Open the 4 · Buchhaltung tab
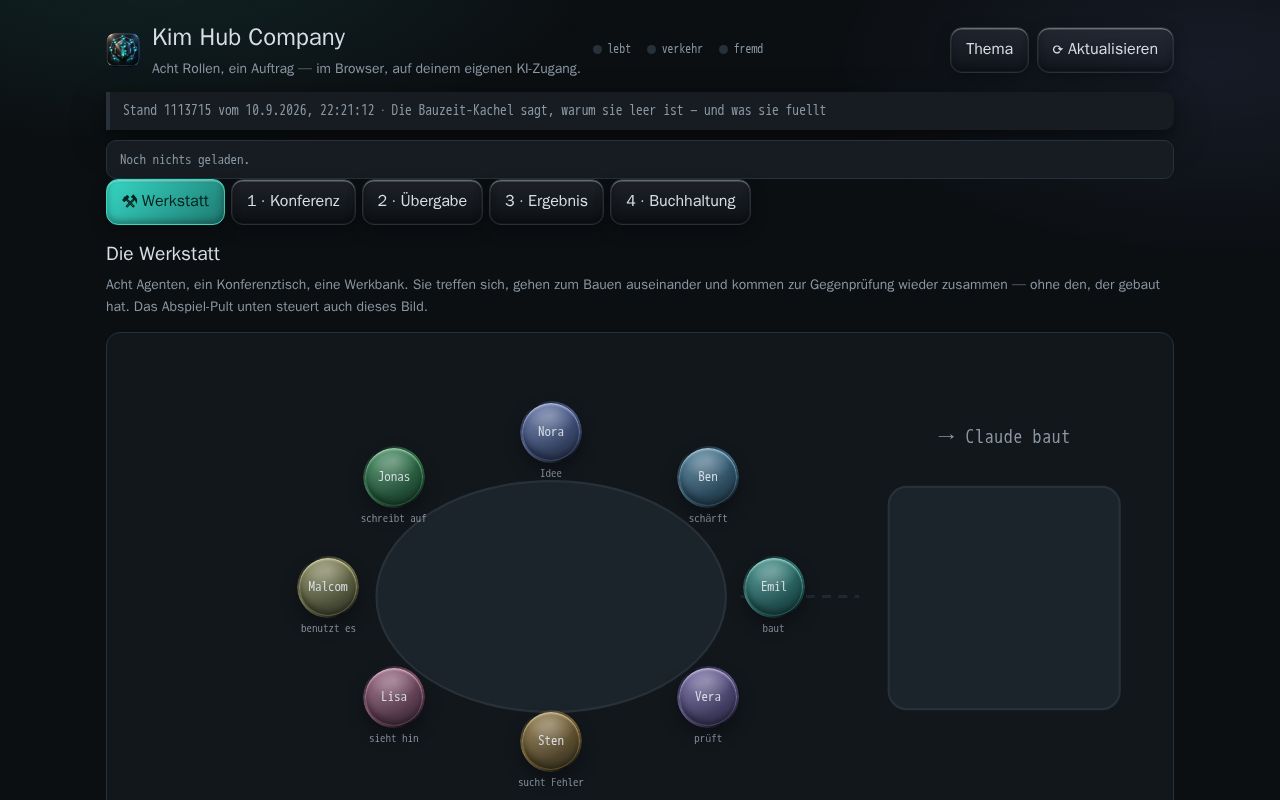Viewport: 1280px width, 800px height. (x=680, y=202)
